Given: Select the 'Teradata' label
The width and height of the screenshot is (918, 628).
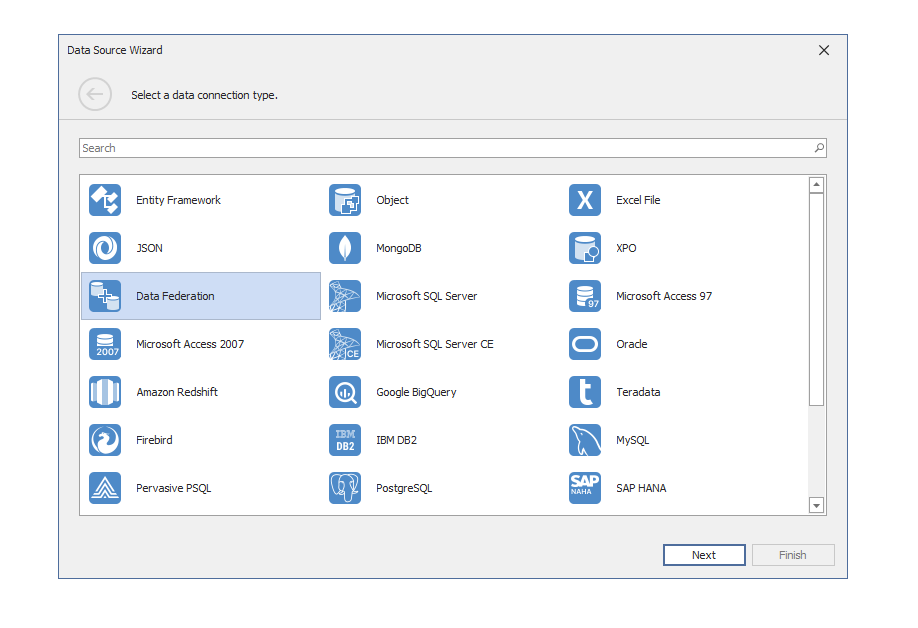Looking at the screenshot, I should 638,392.
